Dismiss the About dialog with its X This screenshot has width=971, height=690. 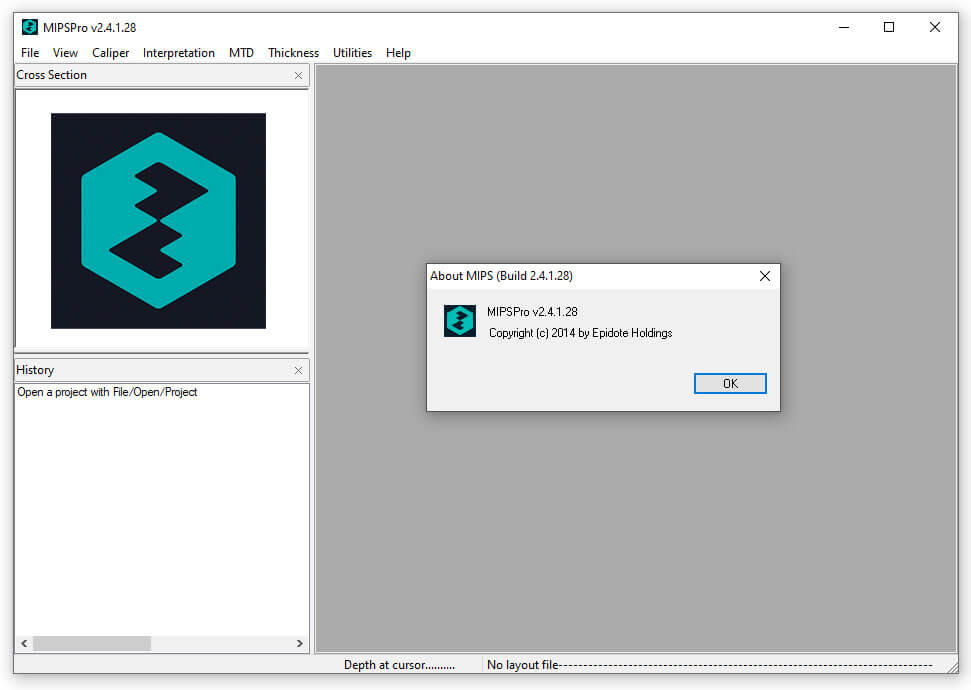765,276
